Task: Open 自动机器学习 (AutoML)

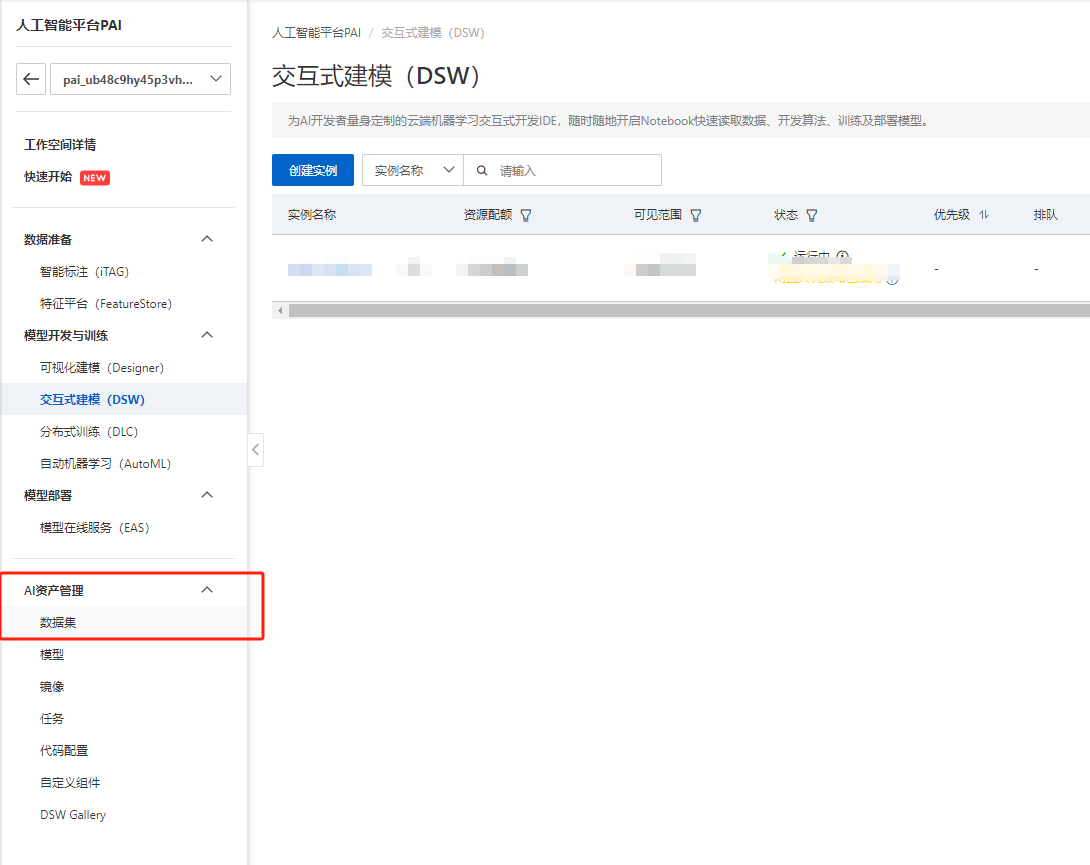Action: coord(105,463)
